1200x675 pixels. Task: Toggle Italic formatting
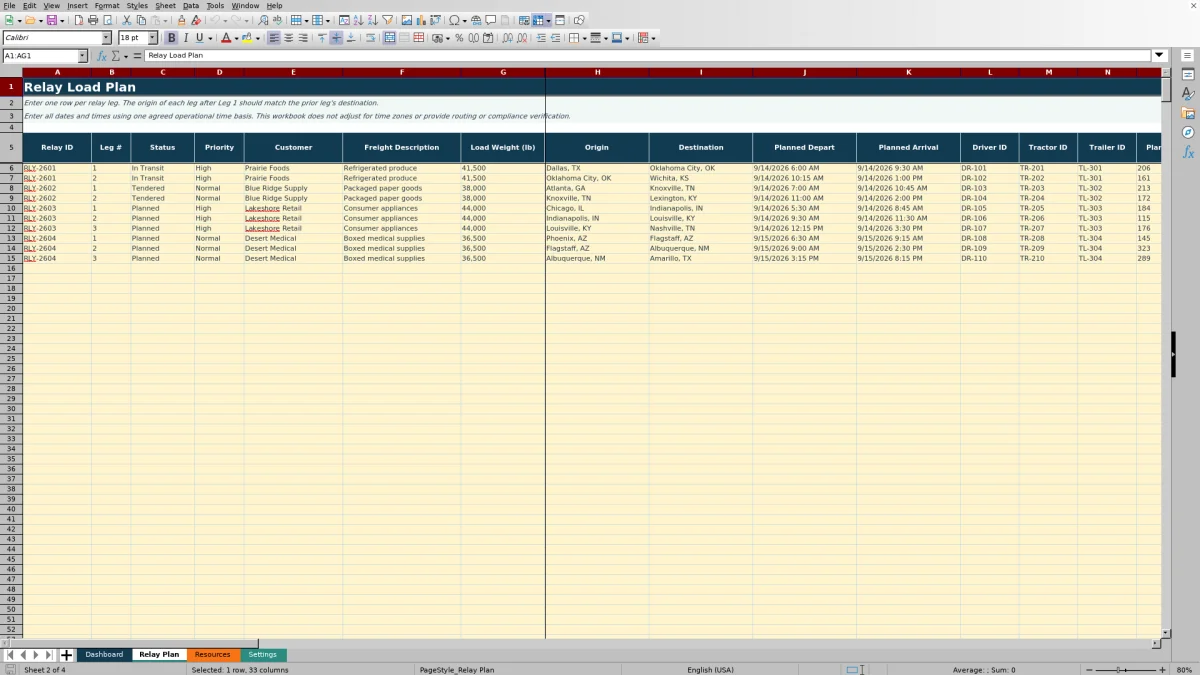tap(186, 38)
